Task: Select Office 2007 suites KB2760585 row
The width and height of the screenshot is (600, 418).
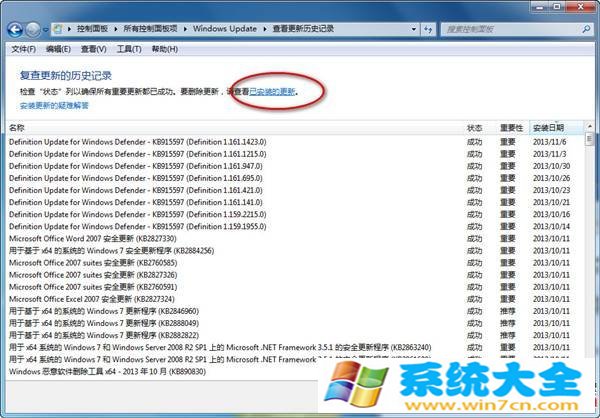Action: [x=295, y=263]
